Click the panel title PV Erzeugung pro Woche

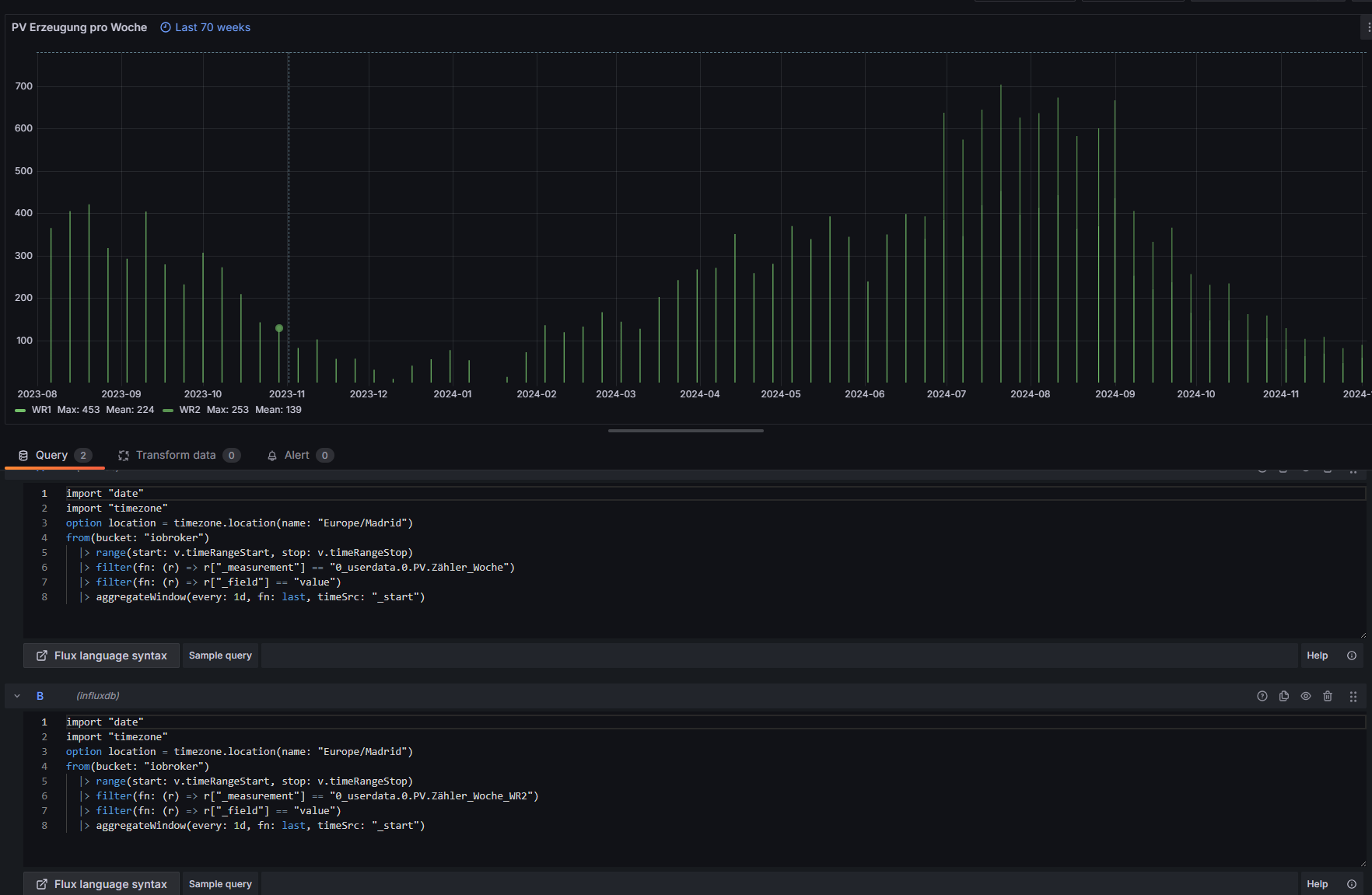pos(79,27)
